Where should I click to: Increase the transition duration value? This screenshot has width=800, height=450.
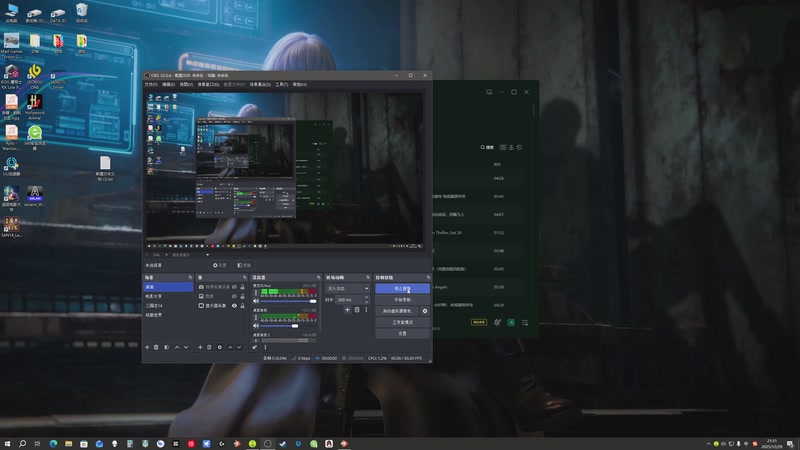point(366,297)
